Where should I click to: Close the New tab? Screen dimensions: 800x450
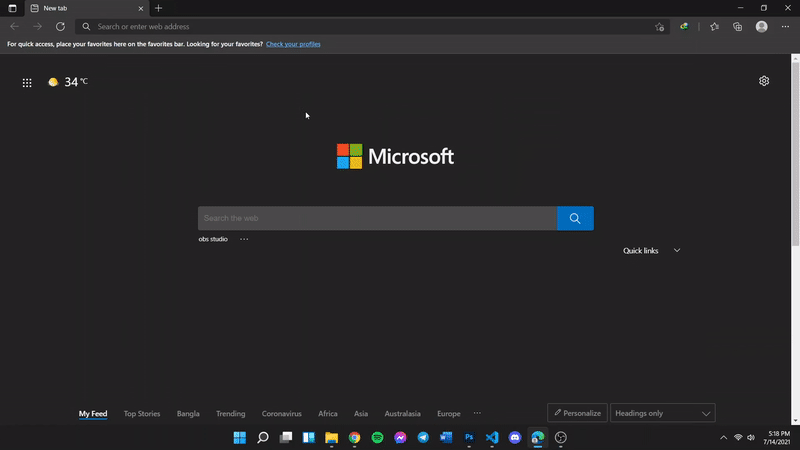pos(141,8)
